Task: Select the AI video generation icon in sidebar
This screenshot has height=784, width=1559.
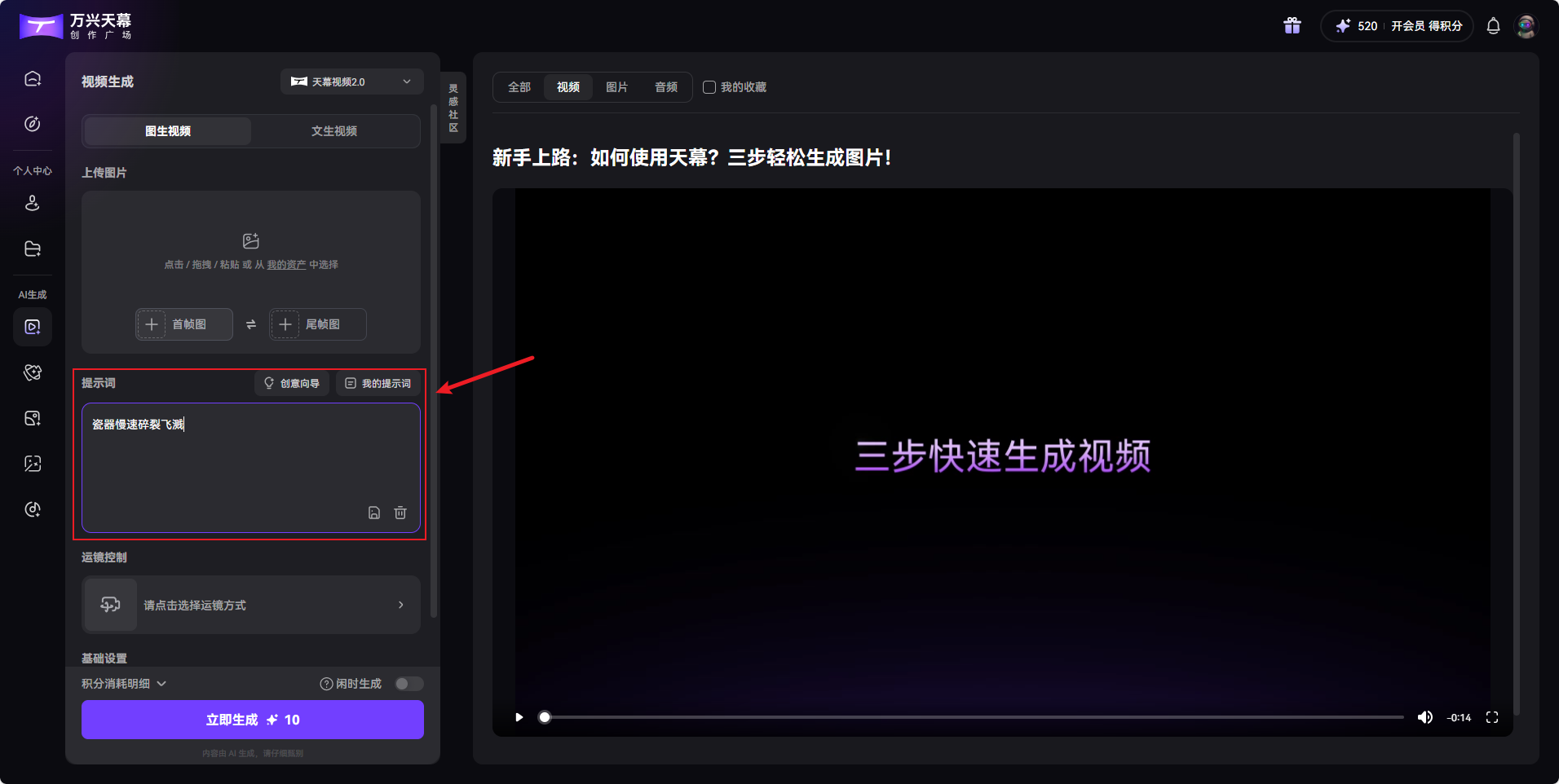Action: click(32, 327)
